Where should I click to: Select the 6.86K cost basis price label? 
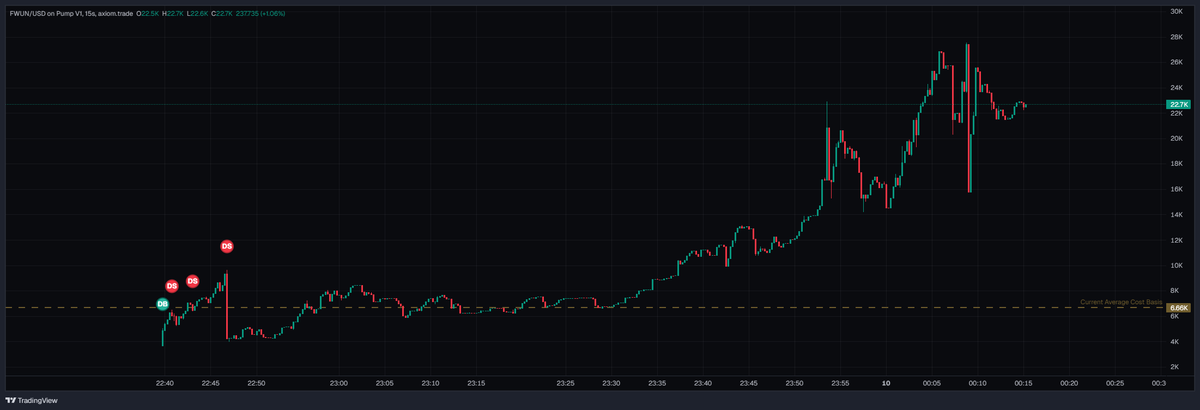click(1178, 308)
